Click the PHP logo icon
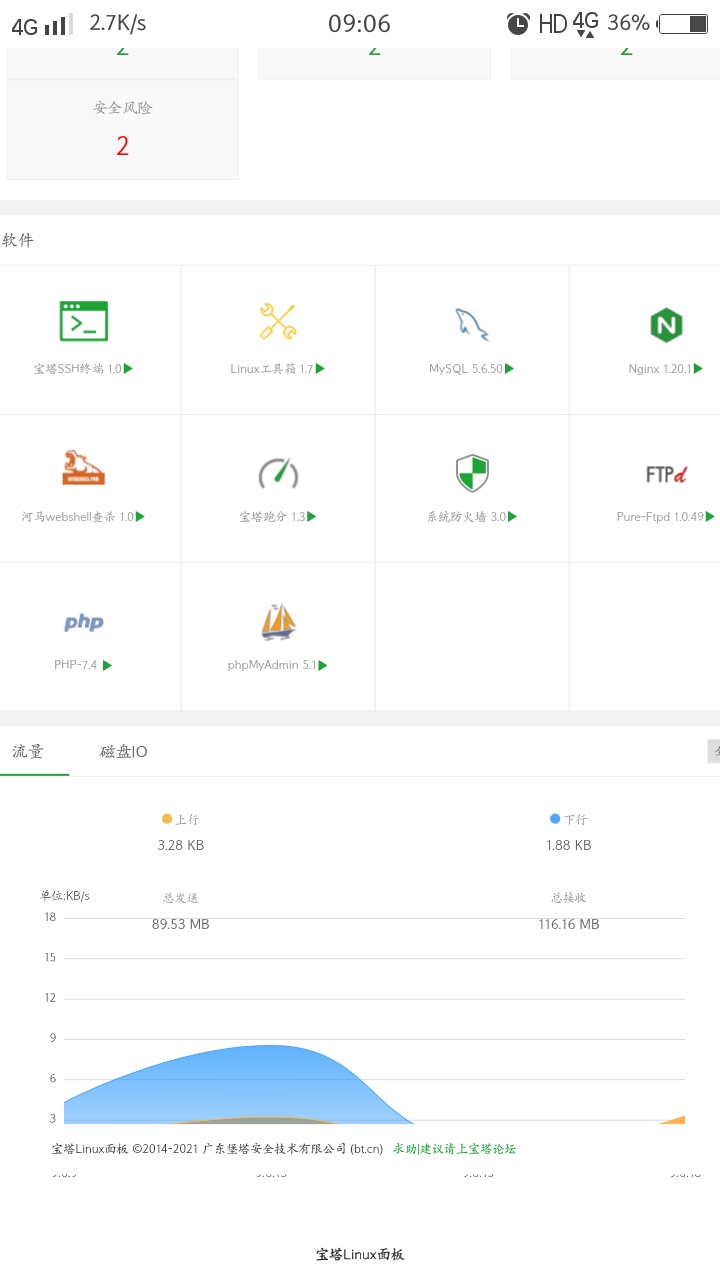Screen dimensions: 720x1280 (83, 622)
